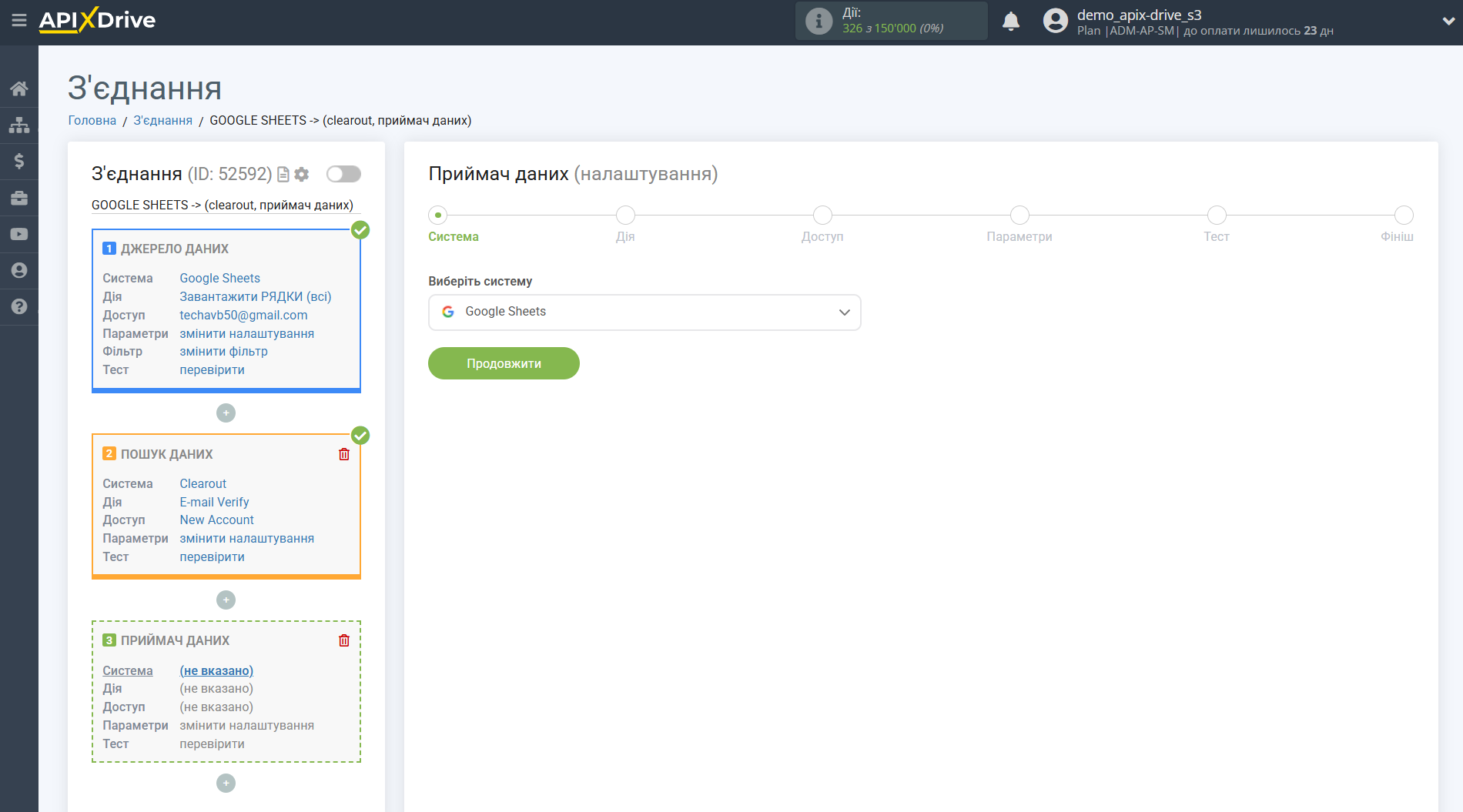Open notifications via the bell icon

click(x=1011, y=21)
